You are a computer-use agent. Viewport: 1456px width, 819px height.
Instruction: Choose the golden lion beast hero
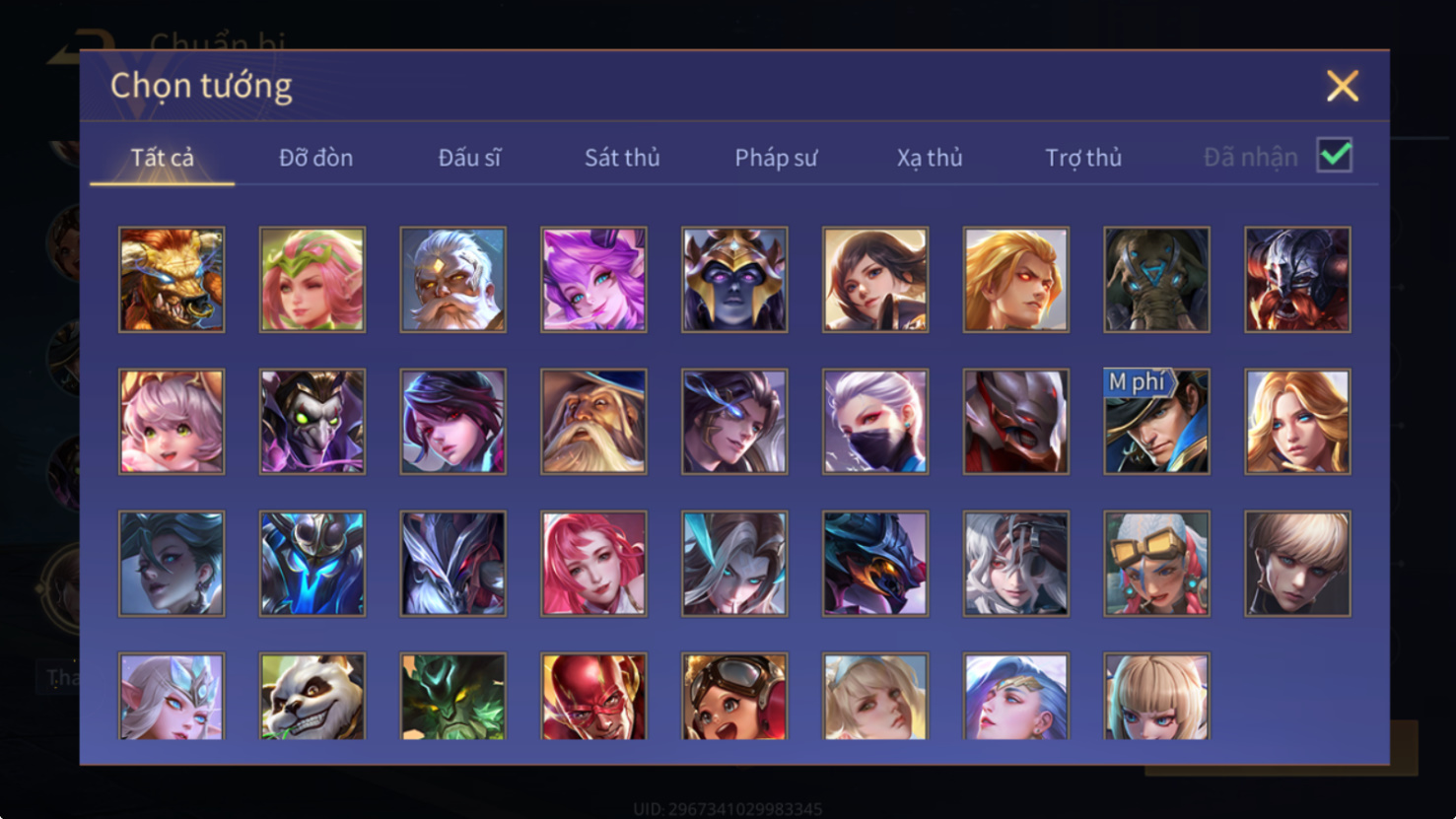[172, 280]
